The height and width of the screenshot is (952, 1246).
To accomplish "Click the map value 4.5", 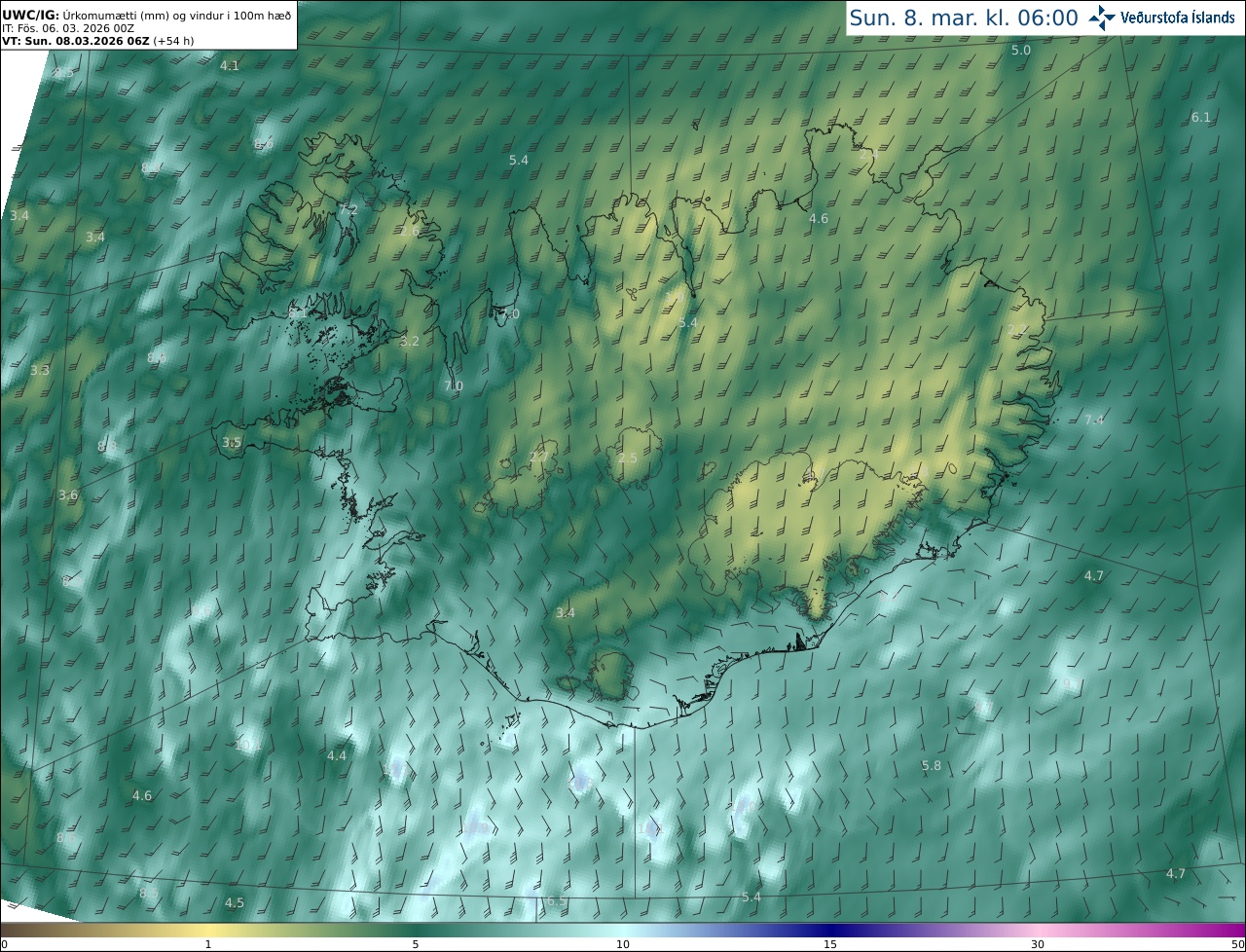I will 235,902.
